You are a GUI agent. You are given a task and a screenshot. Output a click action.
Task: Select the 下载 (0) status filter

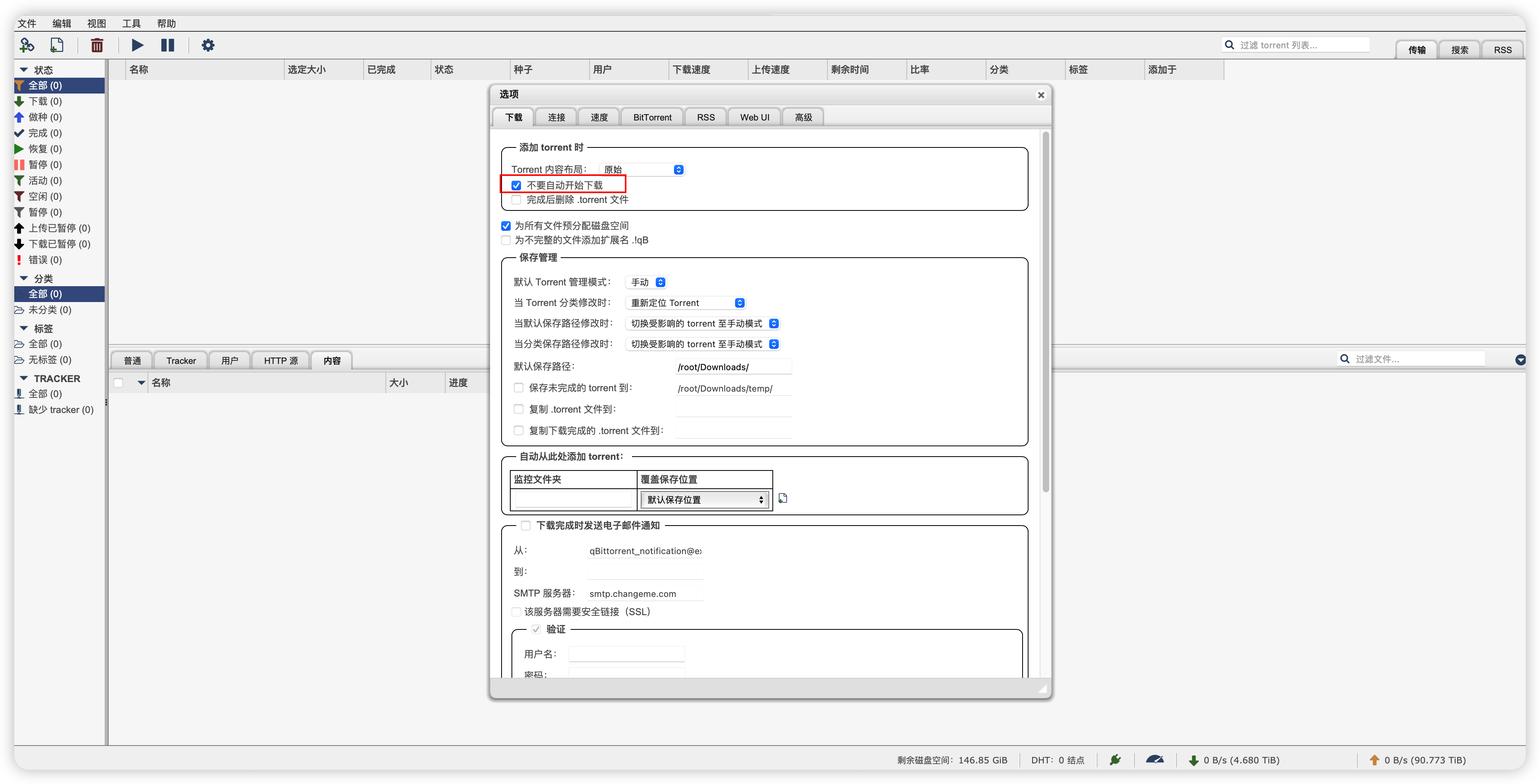point(59,101)
